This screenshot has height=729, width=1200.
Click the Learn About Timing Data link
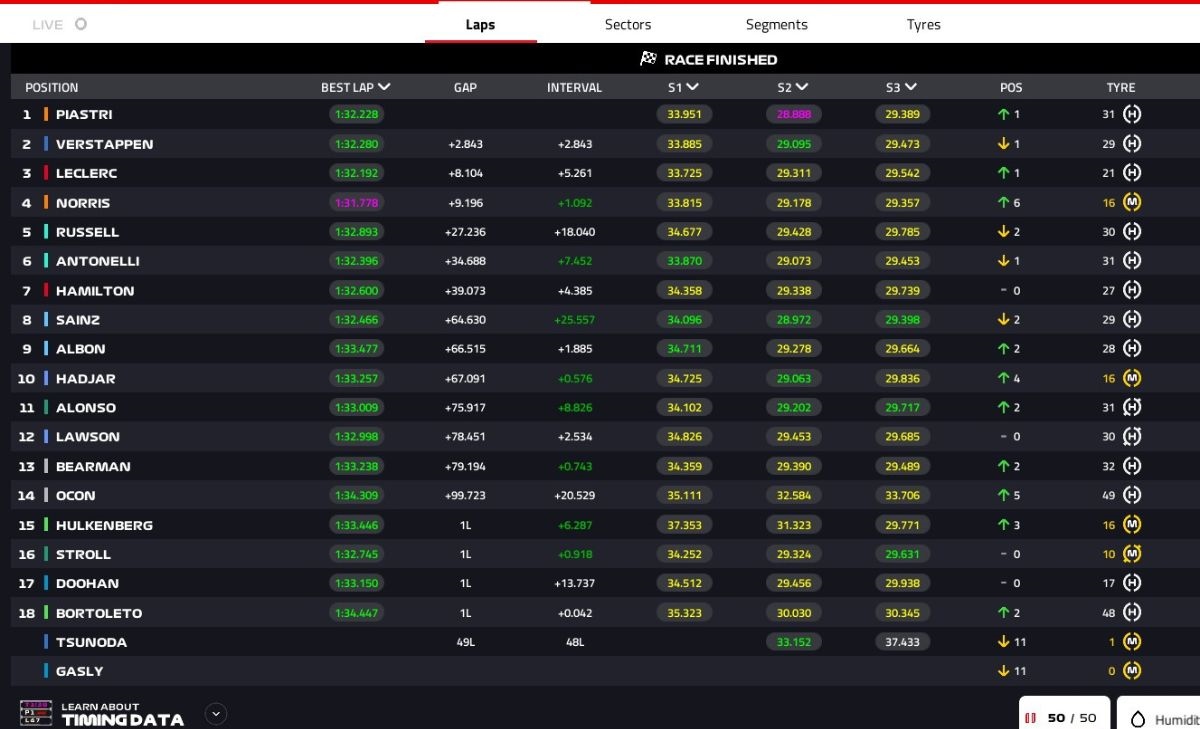tap(122, 714)
